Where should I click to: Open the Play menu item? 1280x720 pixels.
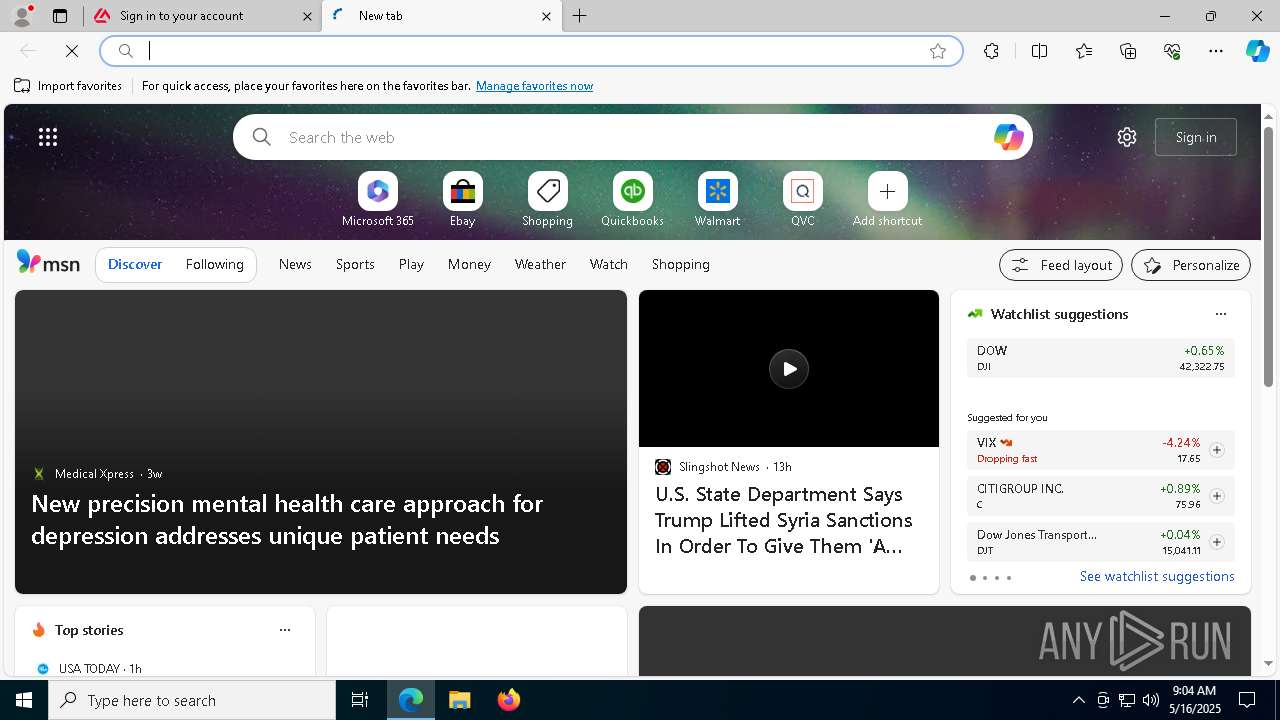click(411, 264)
